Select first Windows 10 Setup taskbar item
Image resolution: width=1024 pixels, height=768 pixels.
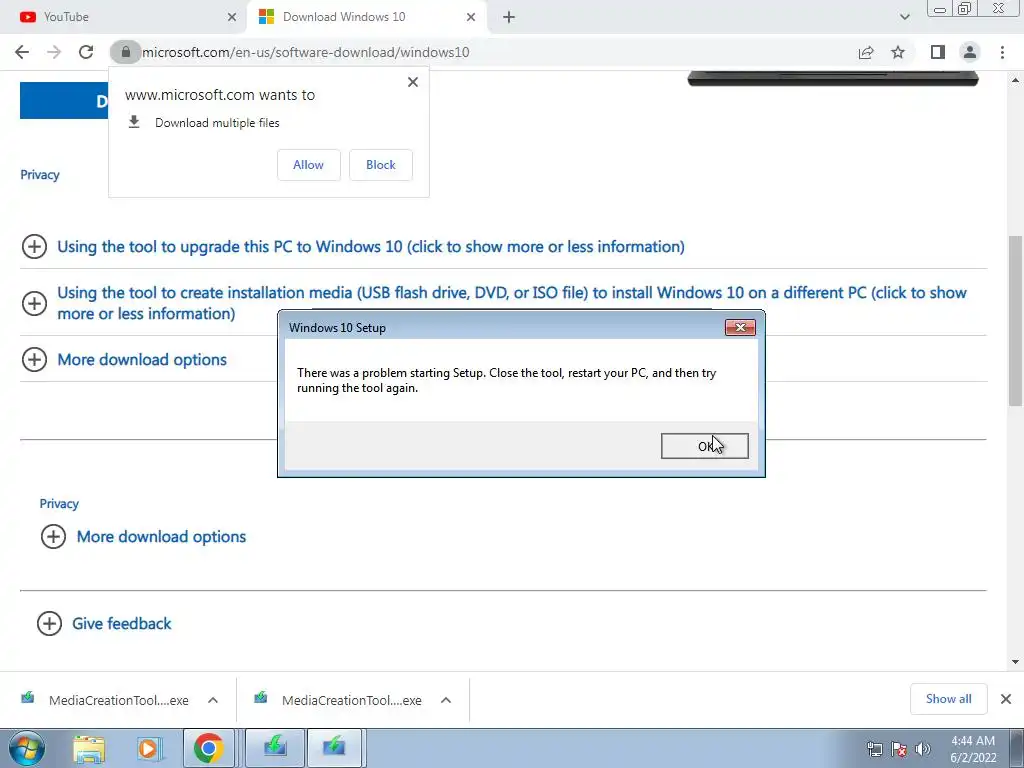[x=275, y=748]
